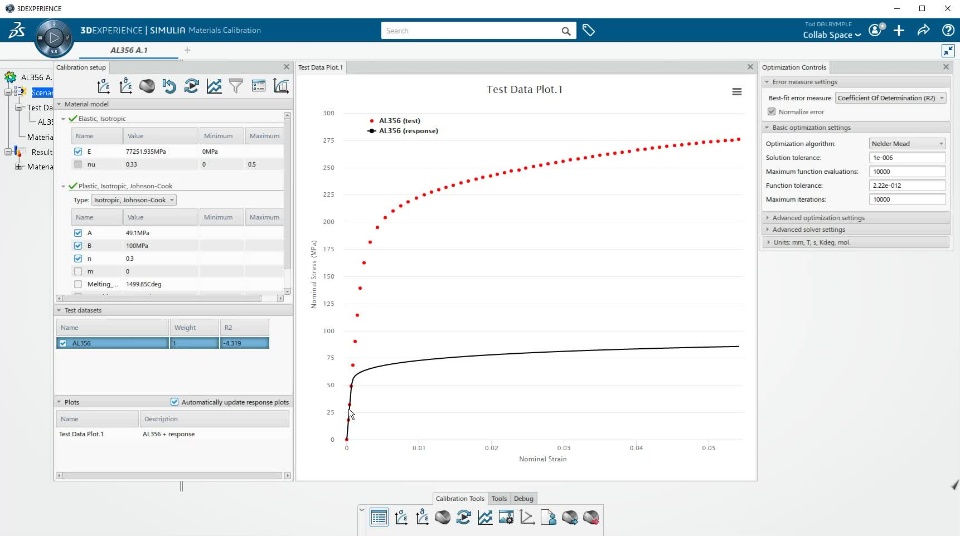
Task: Click the table view icon in bottom toolbar
Action: point(378,518)
